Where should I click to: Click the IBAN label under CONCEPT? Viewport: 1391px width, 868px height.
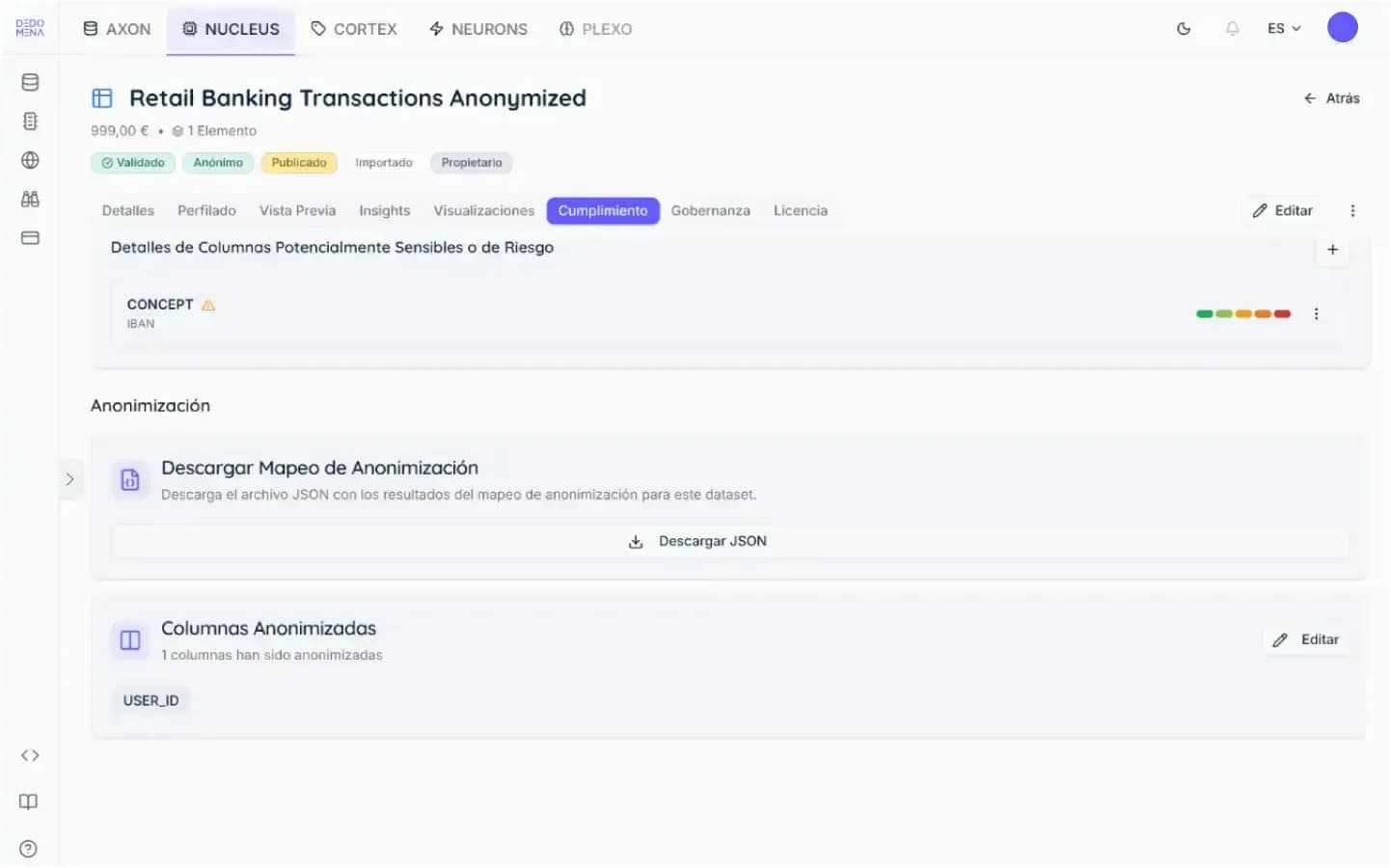(141, 324)
